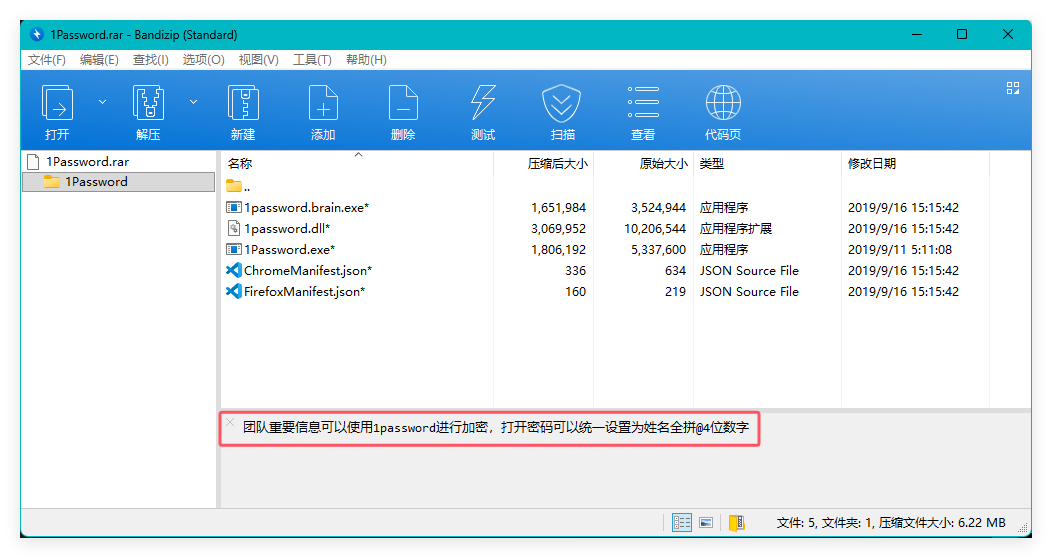This screenshot has height=558, width=1052.
Task: Click the 新建 (New archive) toolbar icon
Action: pos(243,103)
